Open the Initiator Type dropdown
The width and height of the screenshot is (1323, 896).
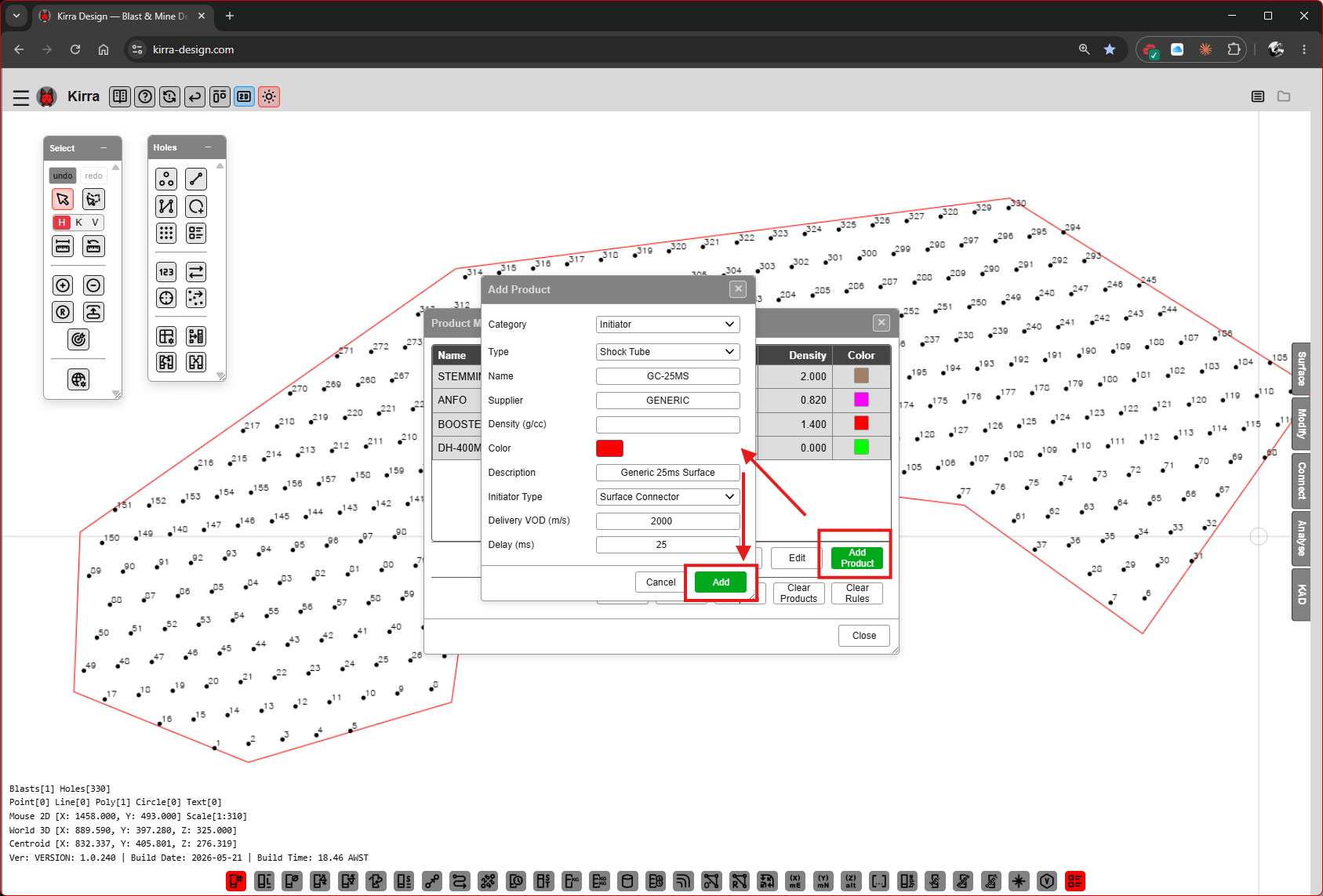coord(667,497)
